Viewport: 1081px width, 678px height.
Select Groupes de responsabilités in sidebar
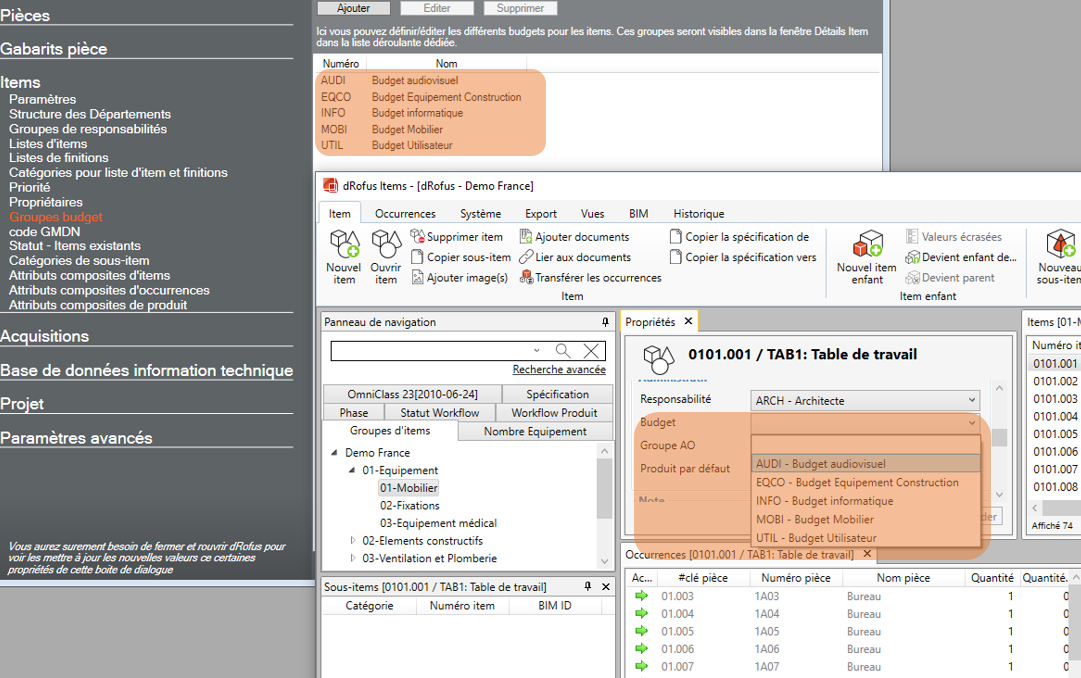(x=88, y=129)
